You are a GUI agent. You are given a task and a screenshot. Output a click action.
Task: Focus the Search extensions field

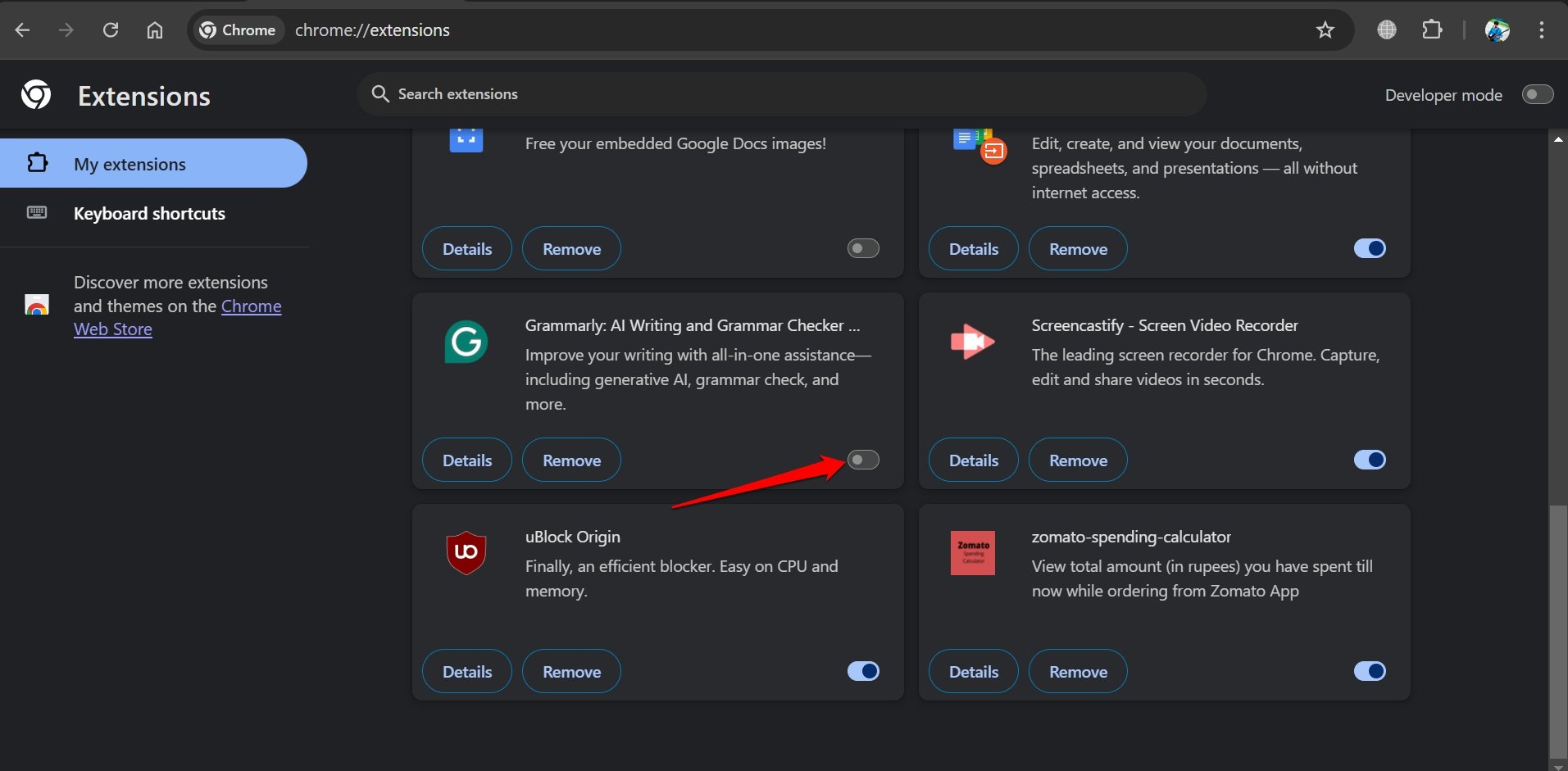pyautogui.click(x=781, y=94)
